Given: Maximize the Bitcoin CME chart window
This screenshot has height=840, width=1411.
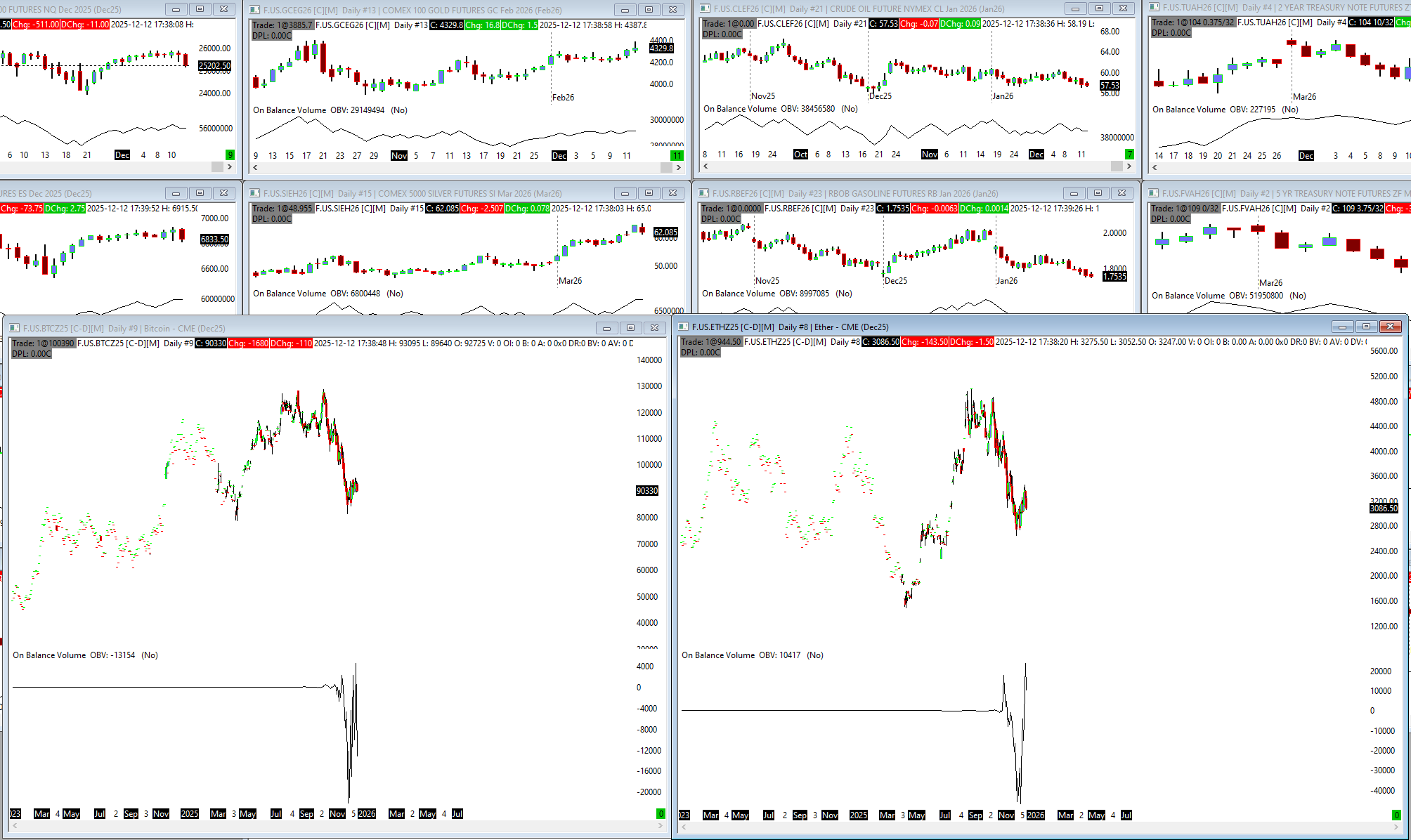Looking at the screenshot, I should (x=630, y=328).
